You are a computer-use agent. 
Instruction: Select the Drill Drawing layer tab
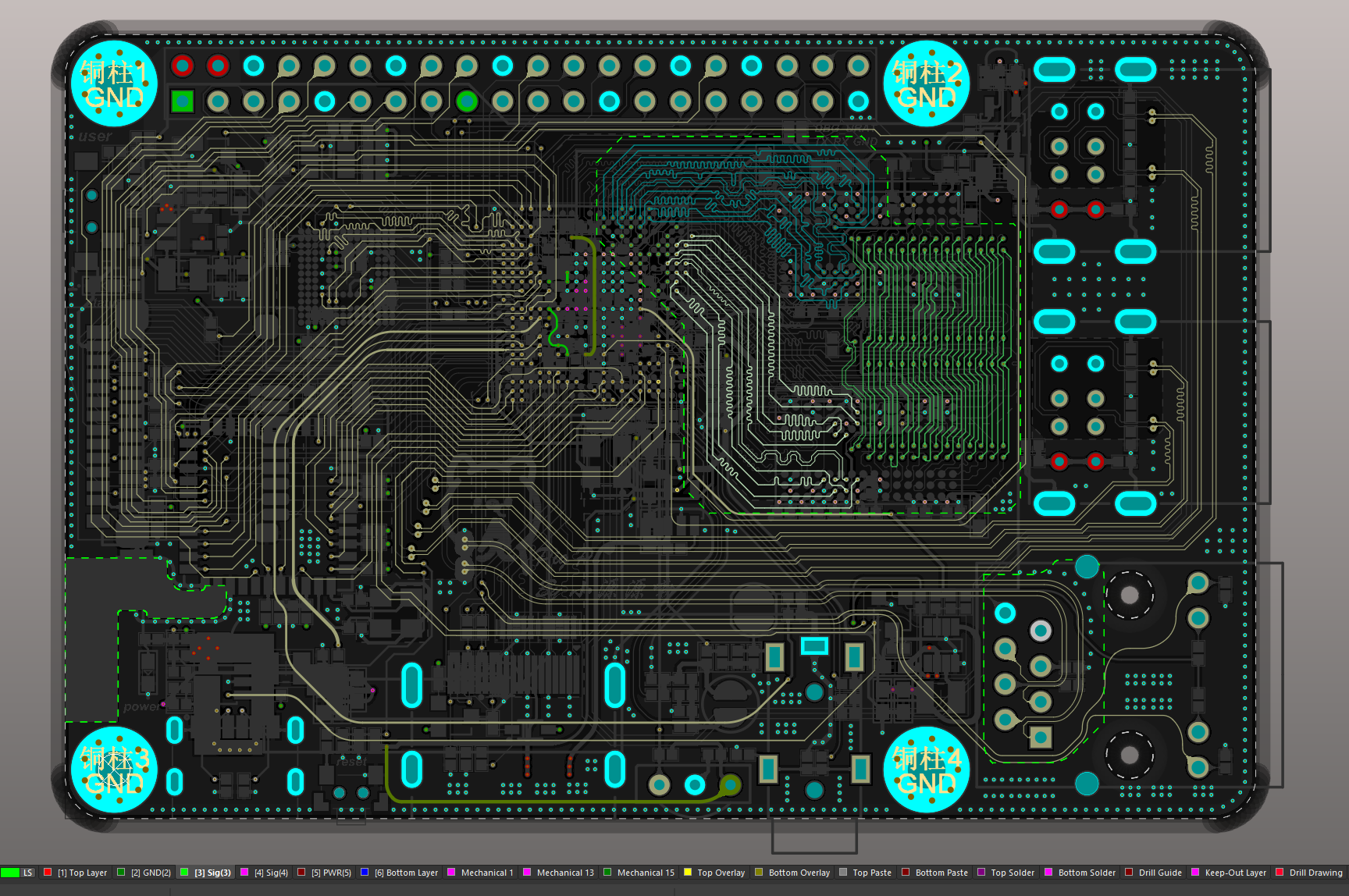pyautogui.click(x=1315, y=873)
